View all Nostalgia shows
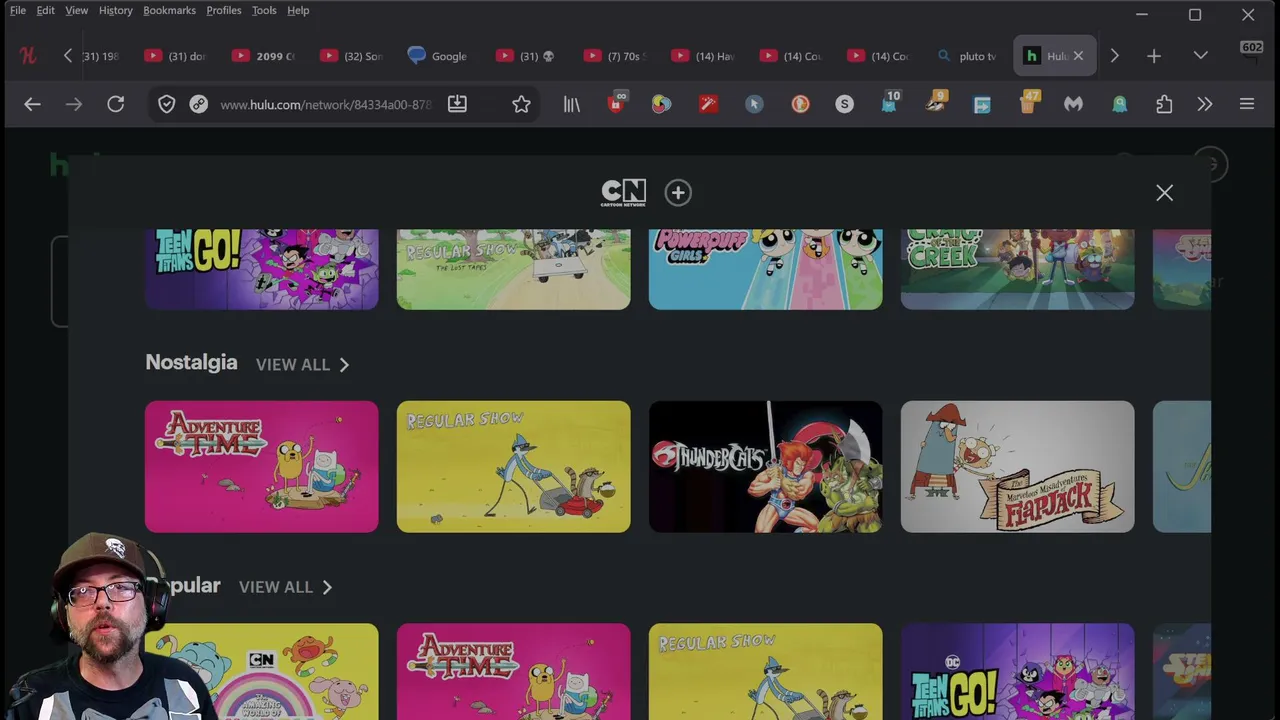Screen dimensions: 1280x720 [302, 365]
